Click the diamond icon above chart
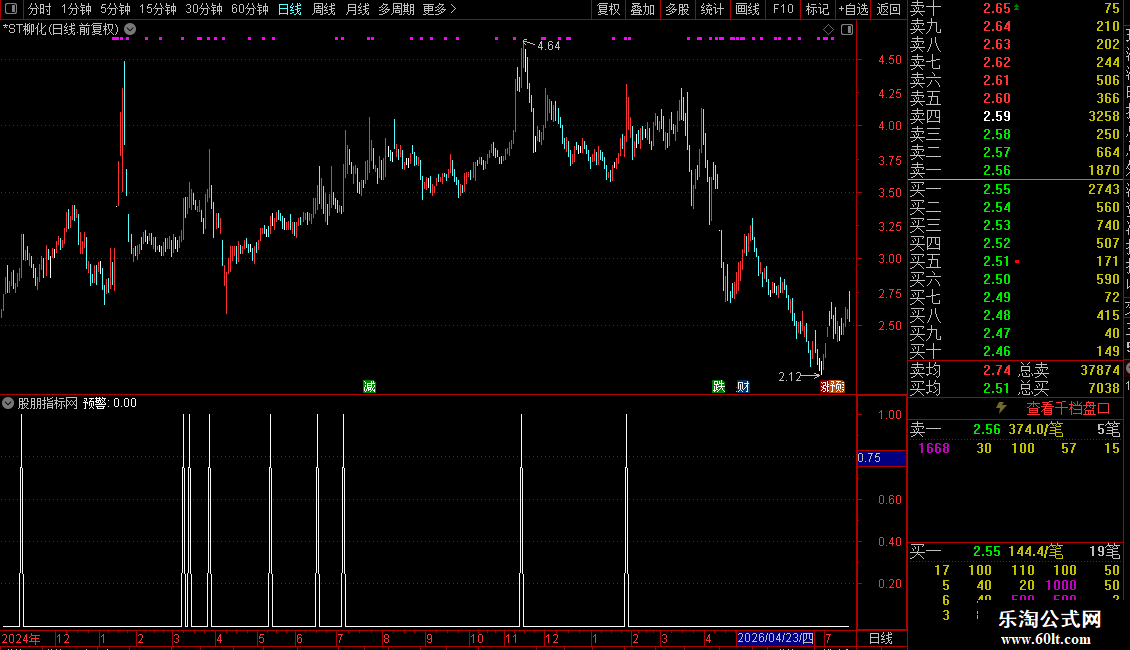The height and width of the screenshot is (650, 1130). pos(828,29)
